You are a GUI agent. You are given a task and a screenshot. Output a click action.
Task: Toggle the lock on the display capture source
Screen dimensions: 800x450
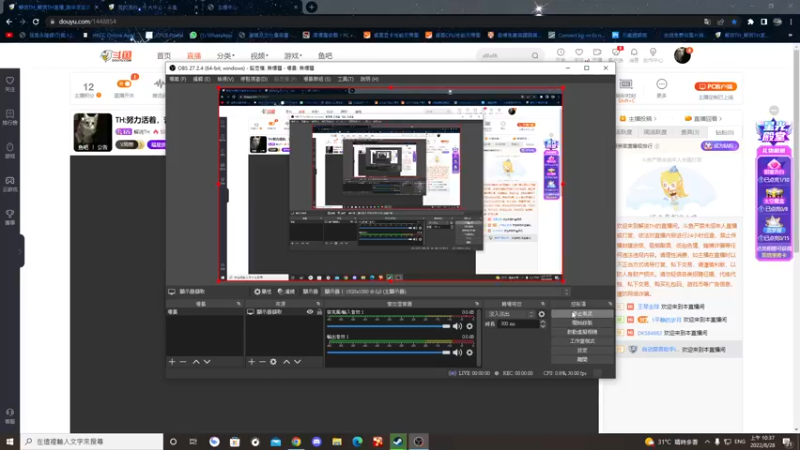pyautogui.click(x=319, y=312)
